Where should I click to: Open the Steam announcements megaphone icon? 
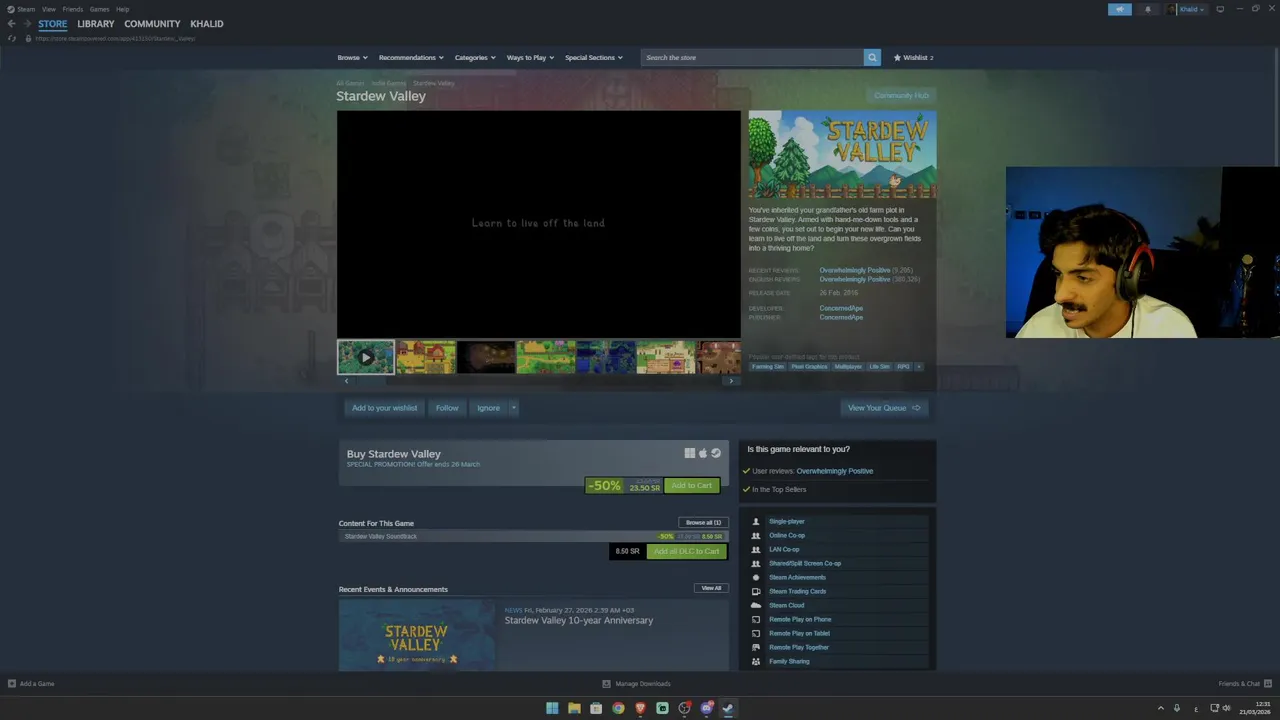tap(1119, 9)
